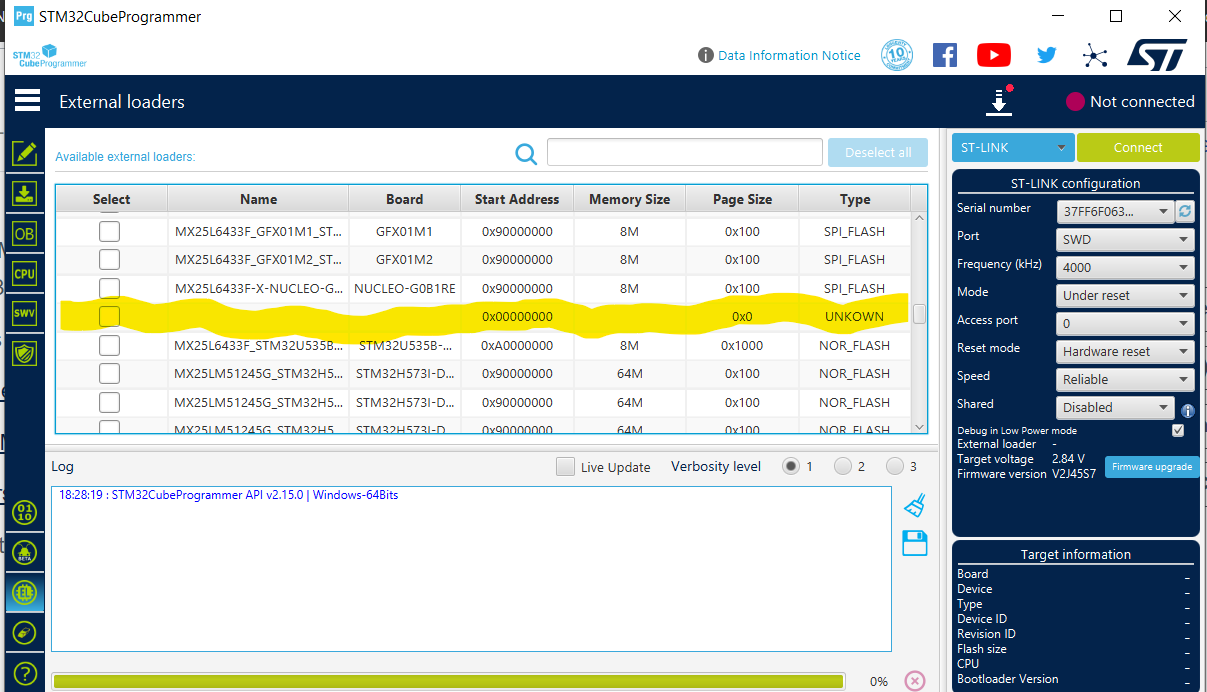Open the Option Bytes (OB) panel
1207x692 pixels.
25,233
